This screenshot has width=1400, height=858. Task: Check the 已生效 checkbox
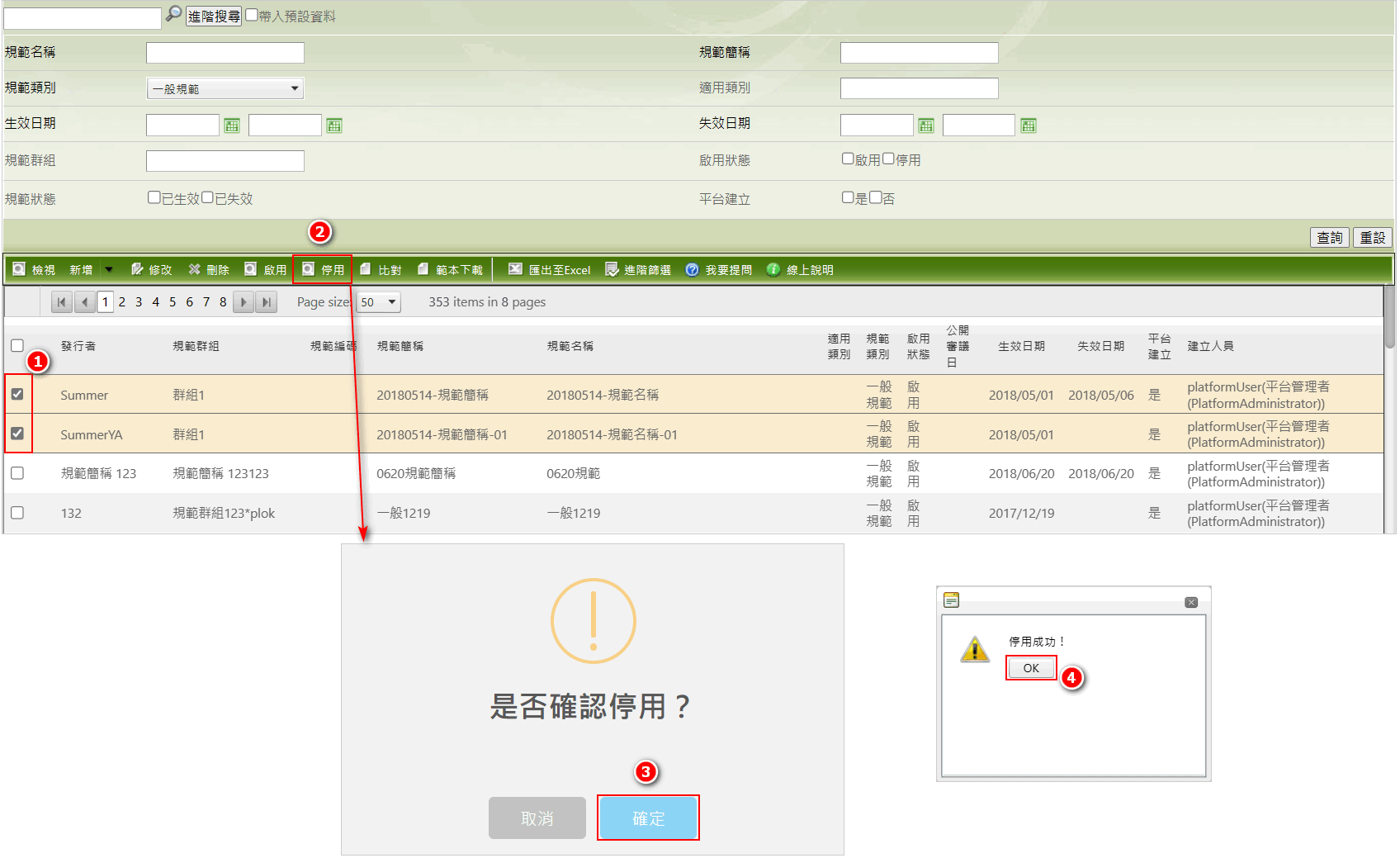(154, 197)
